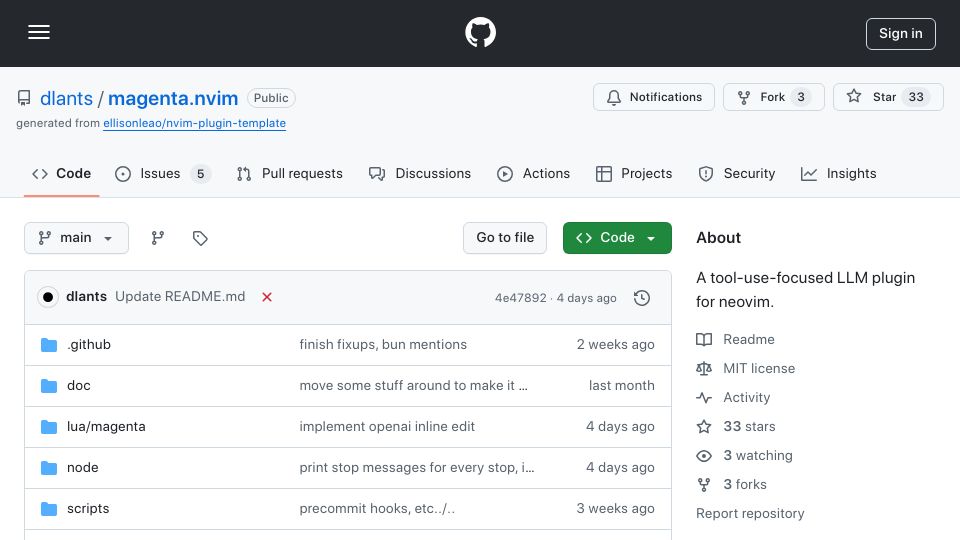Click the watching eye icon
This screenshot has height=540, width=960.
pyautogui.click(x=704, y=456)
